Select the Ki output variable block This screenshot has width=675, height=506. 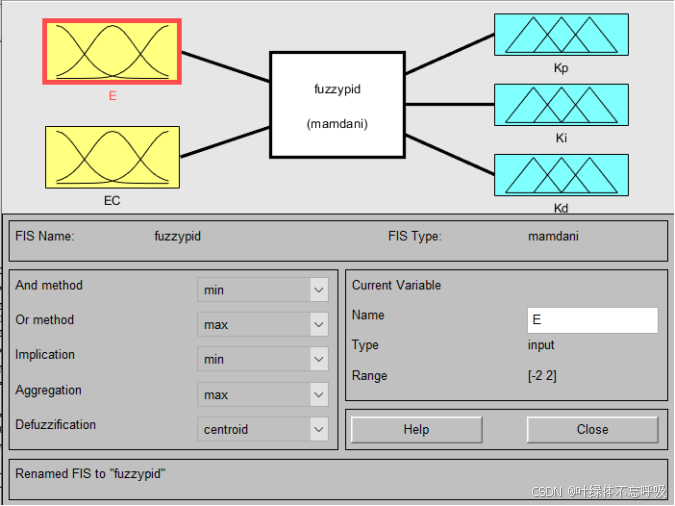click(x=560, y=104)
